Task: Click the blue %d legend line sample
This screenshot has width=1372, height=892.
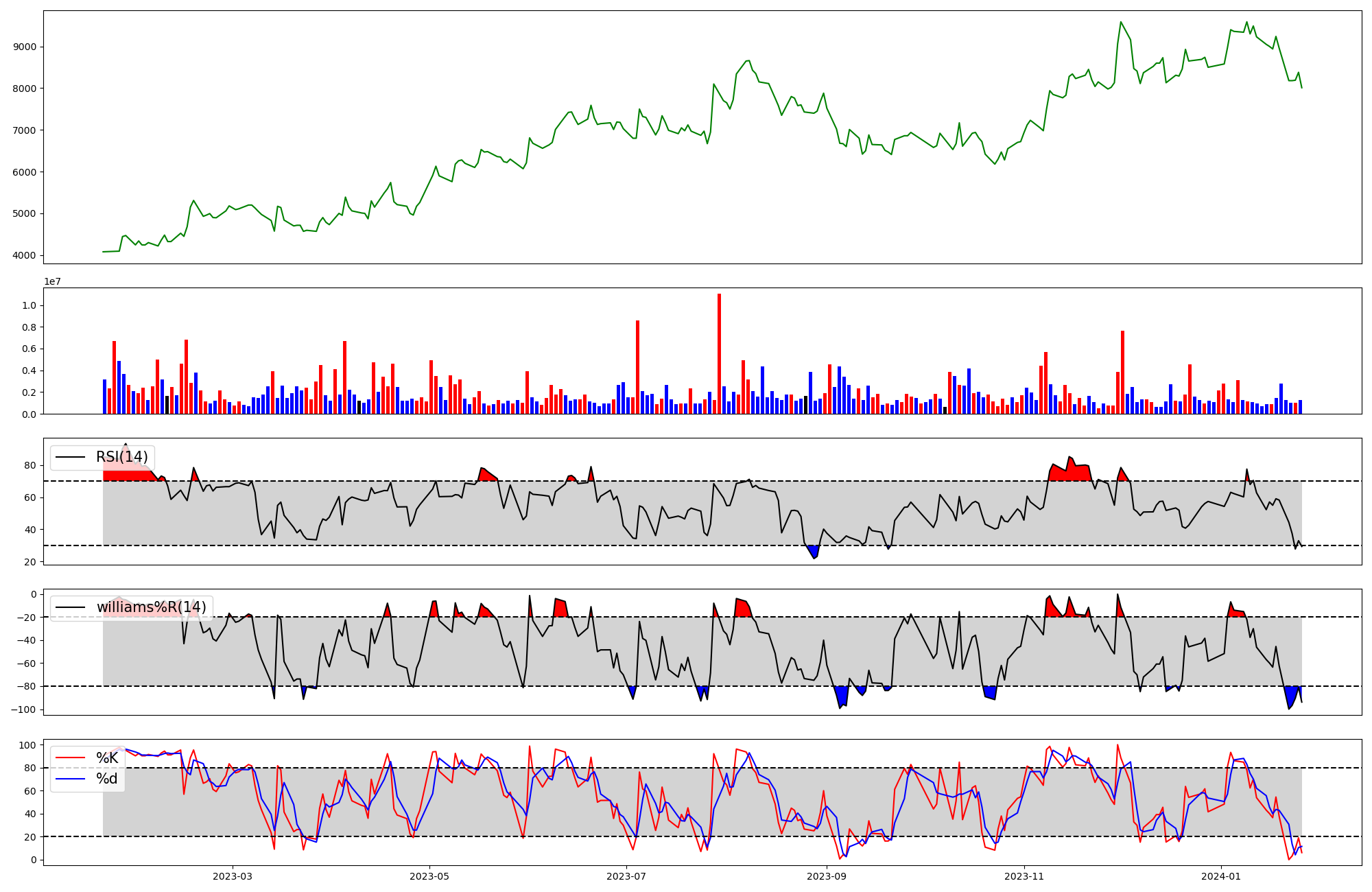Action: pyautogui.click(x=71, y=779)
